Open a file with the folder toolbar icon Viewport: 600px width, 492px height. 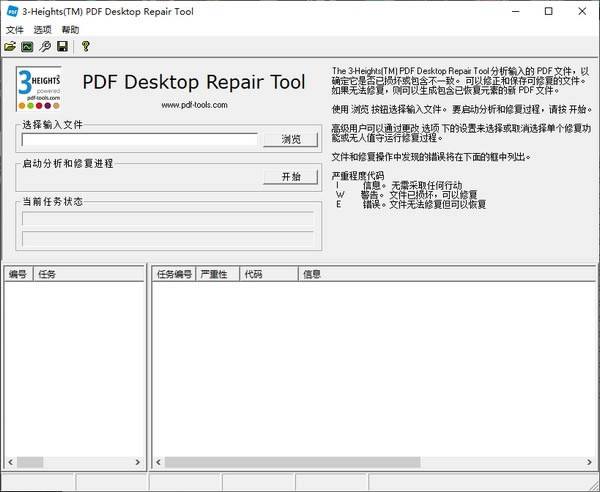[10, 46]
